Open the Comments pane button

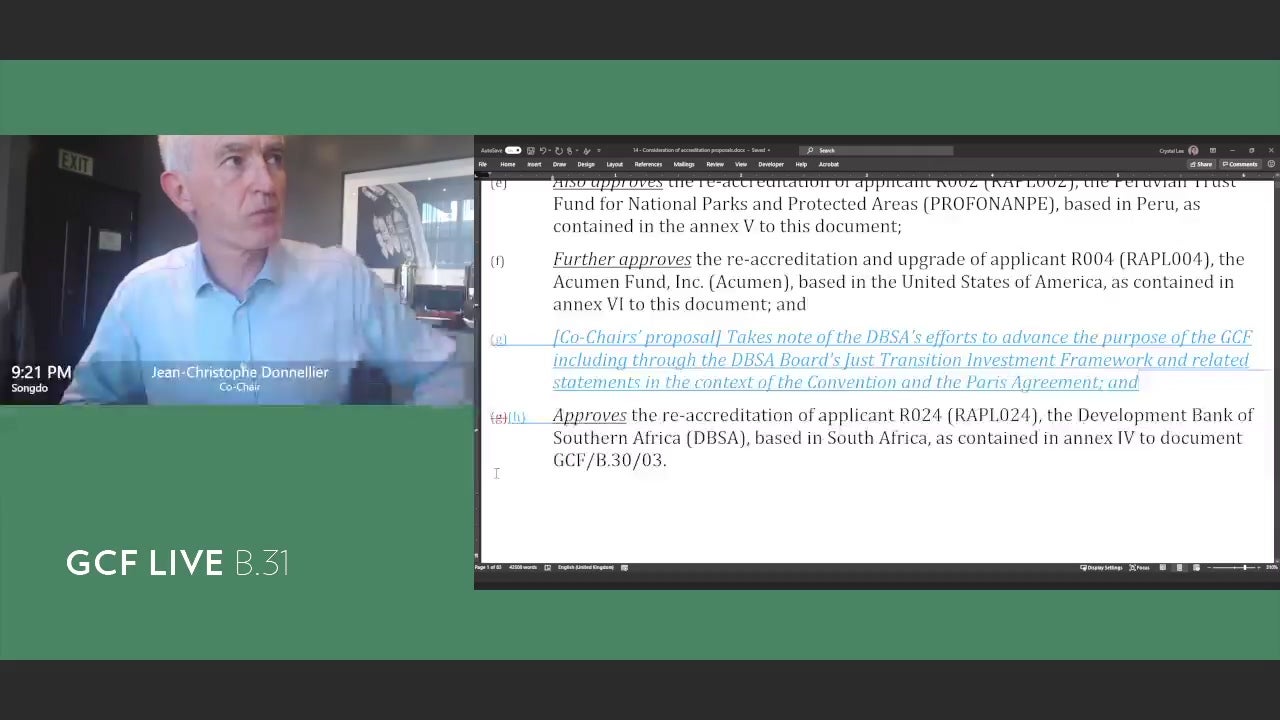(1240, 164)
